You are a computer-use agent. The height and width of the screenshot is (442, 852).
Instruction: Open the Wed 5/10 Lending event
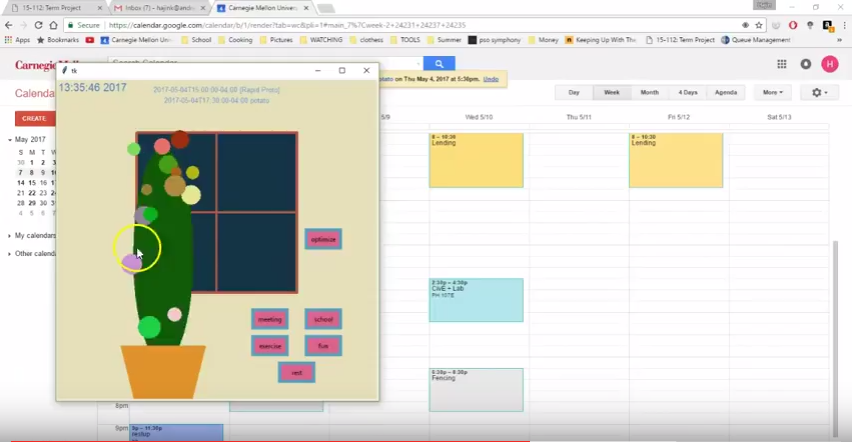pyautogui.click(x=476, y=160)
